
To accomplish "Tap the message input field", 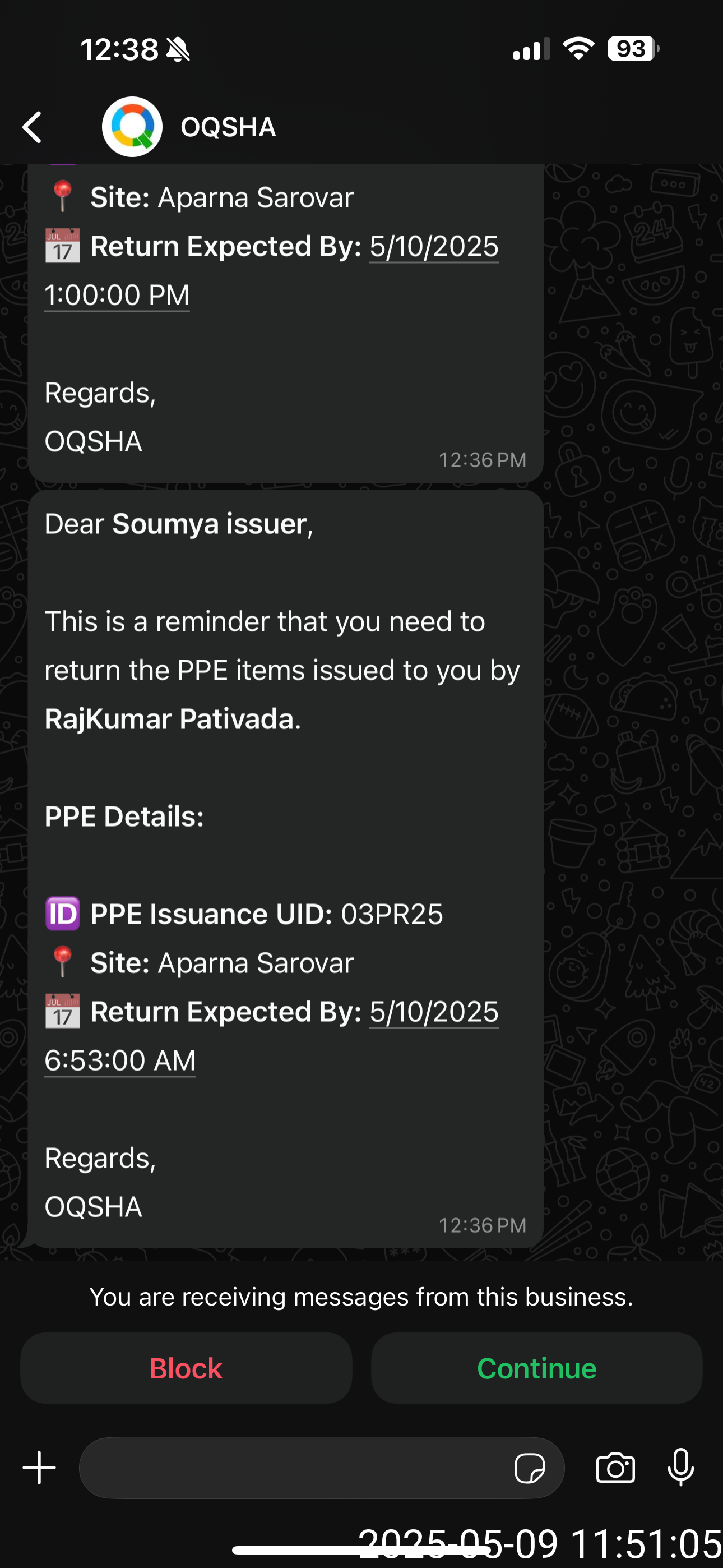I will click(x=292, y=1468).
